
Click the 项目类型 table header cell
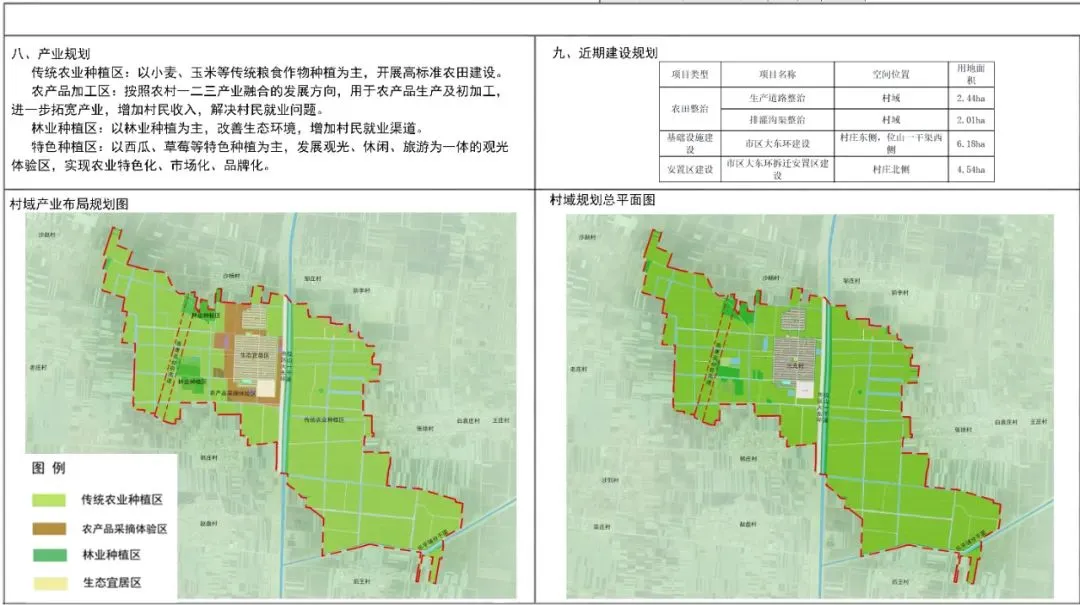(x=689, y=75)
